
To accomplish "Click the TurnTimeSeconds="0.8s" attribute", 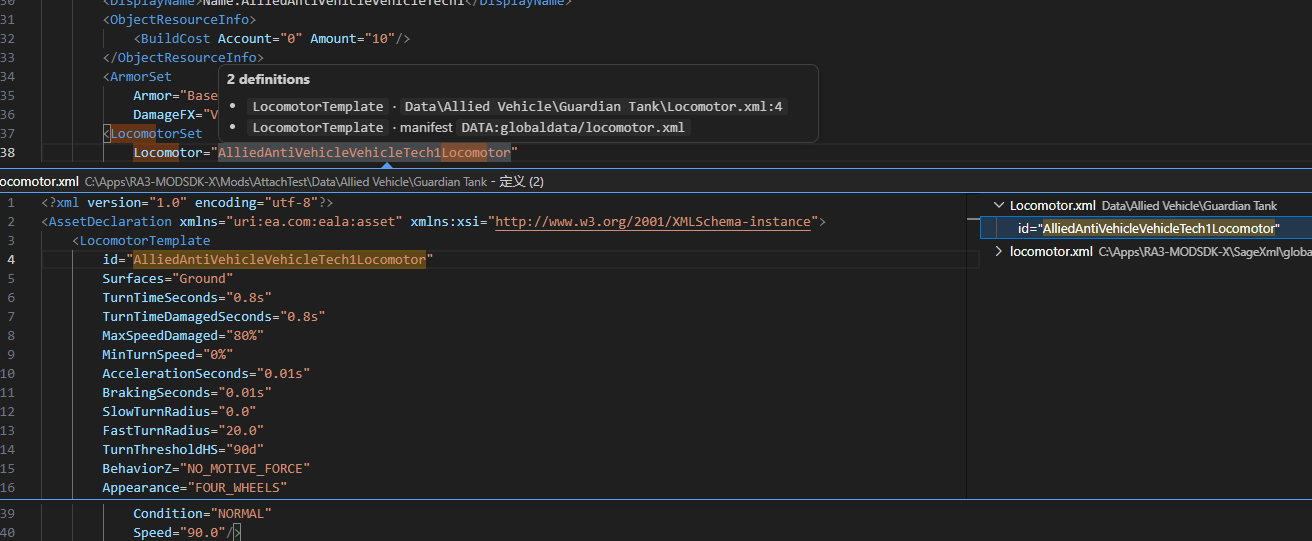I will 187,297.
